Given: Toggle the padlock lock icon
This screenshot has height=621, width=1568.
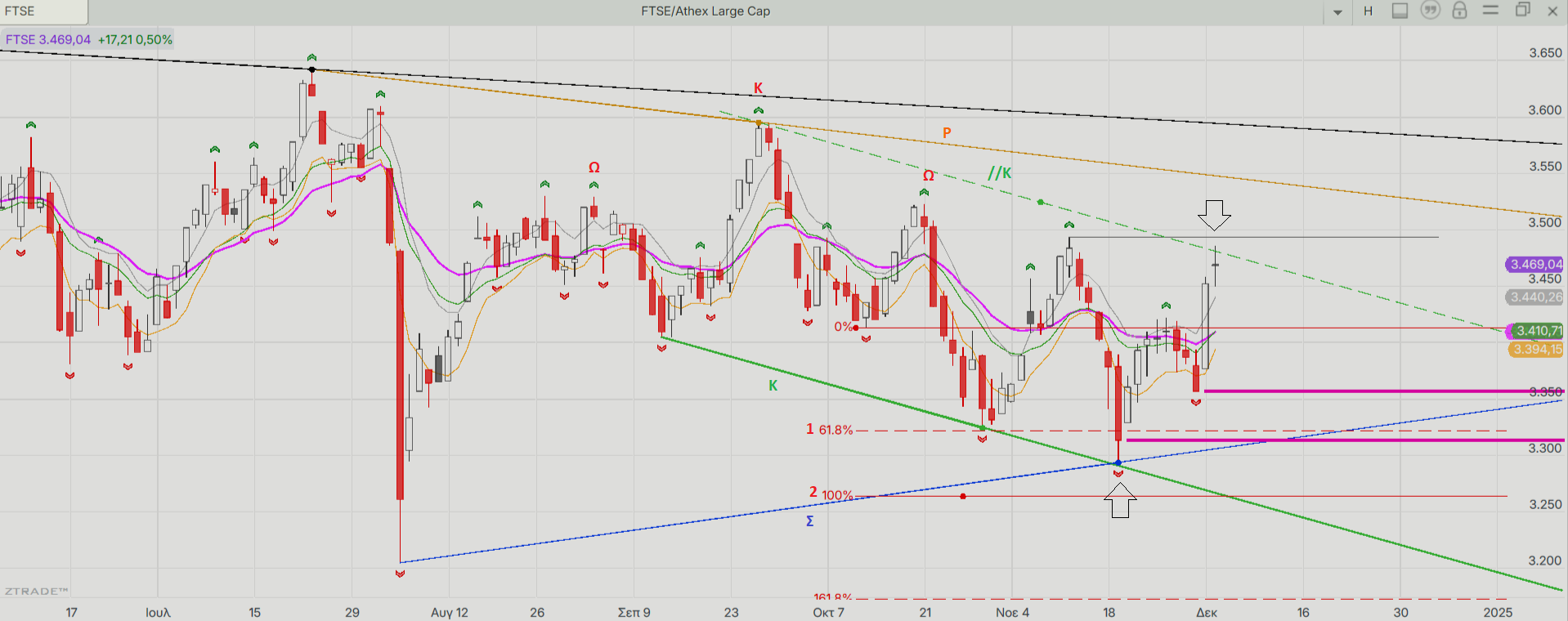Looking at the screenshot, I should 1459,11.
